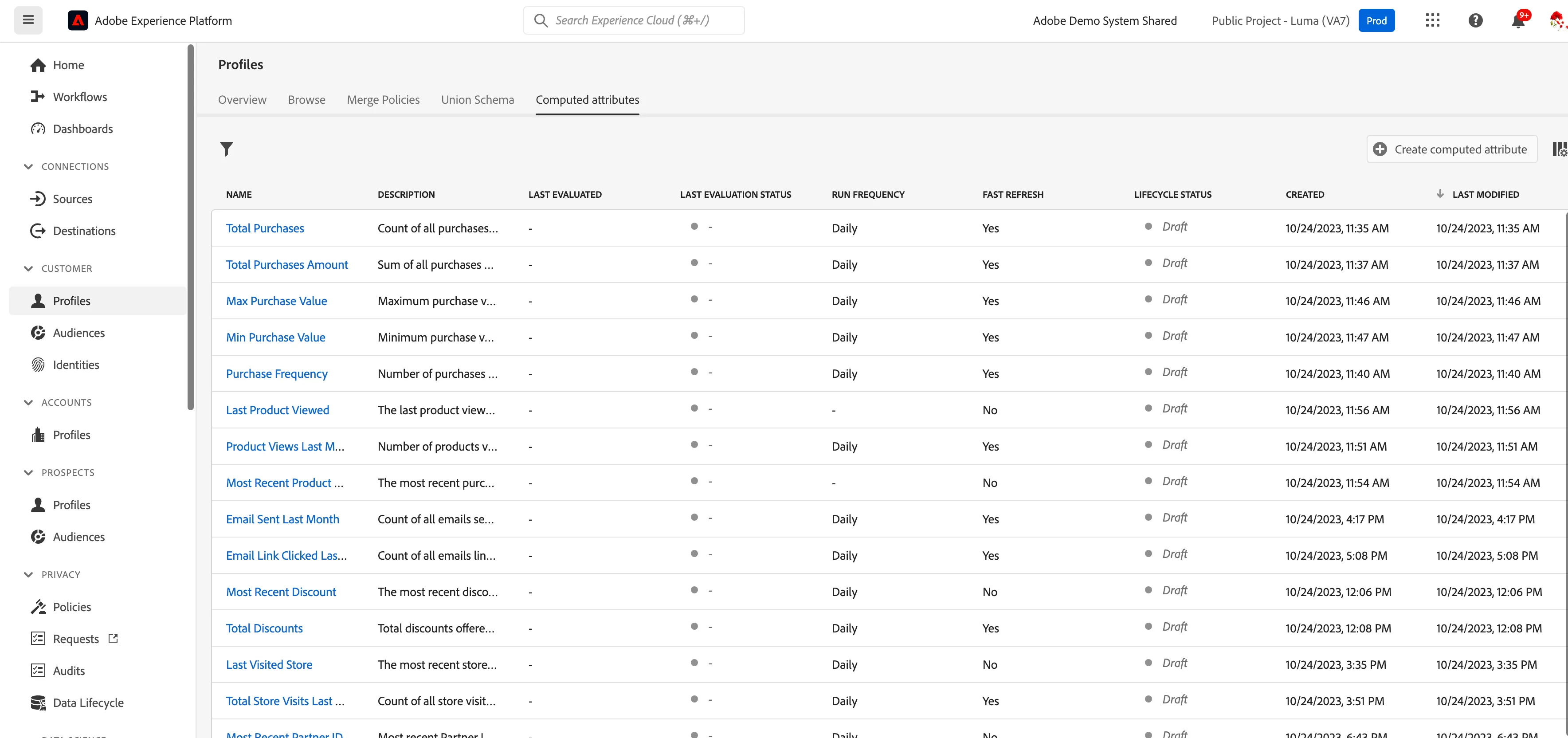
Task: Switch to the Union Schema tab
Action: point(478,100)
